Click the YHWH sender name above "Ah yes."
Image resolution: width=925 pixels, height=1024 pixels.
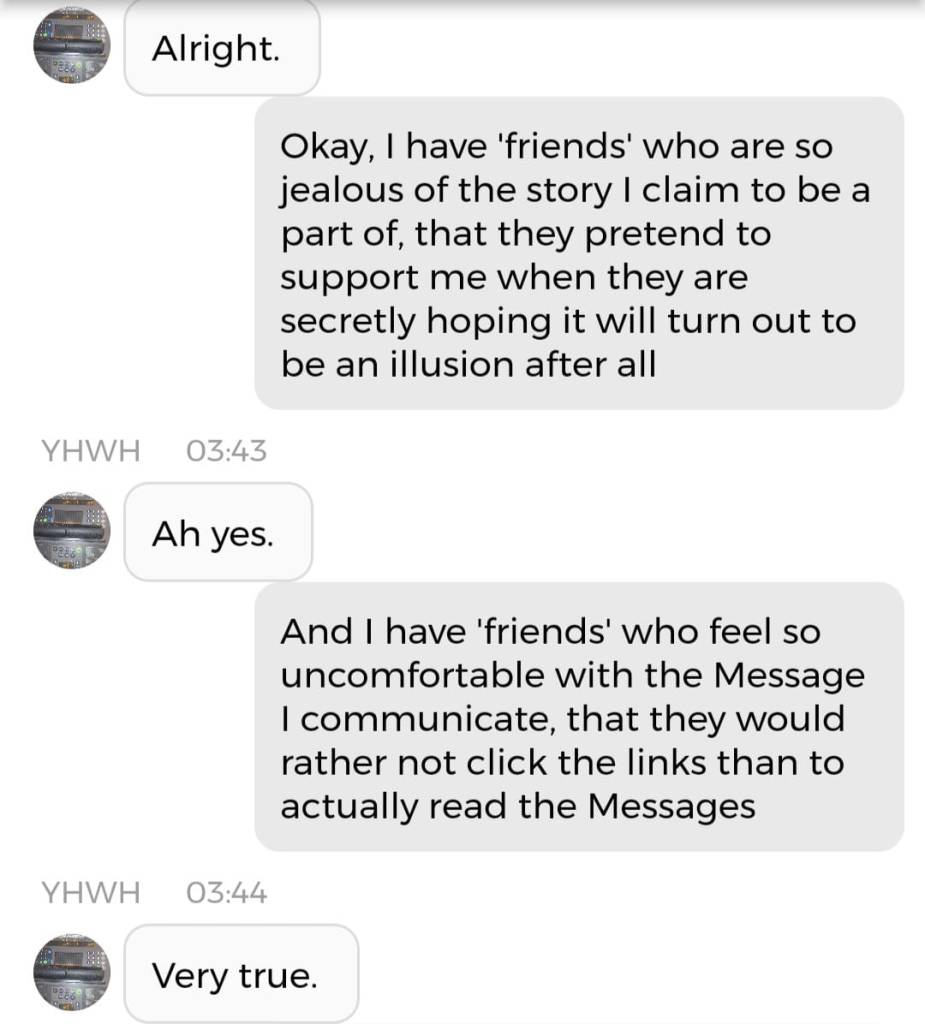point(90,451)
